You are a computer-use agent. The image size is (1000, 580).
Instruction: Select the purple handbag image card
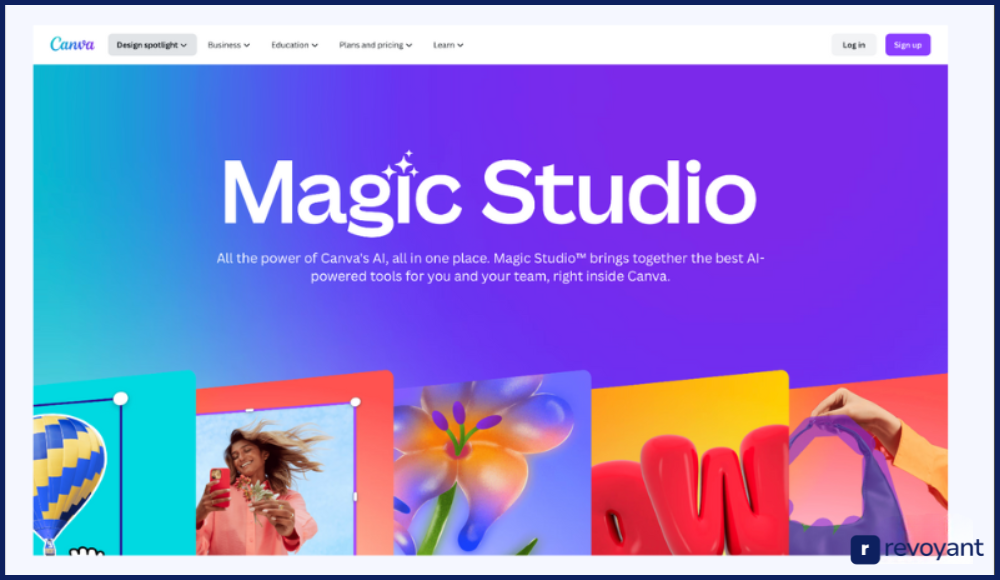tap(868, 464)
